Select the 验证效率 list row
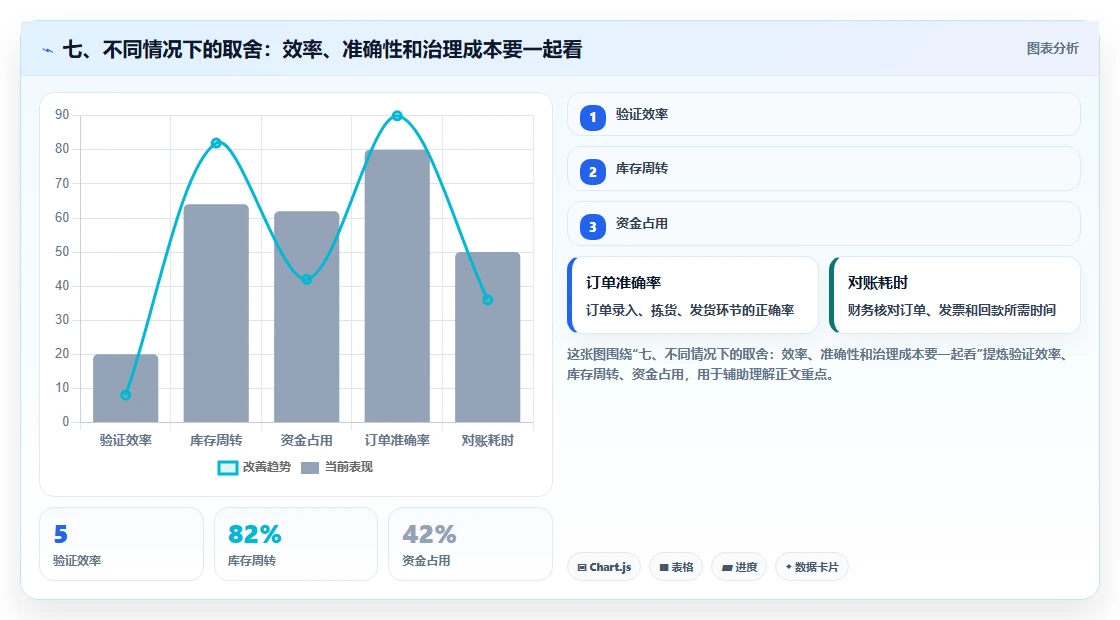 tap(823, 114)
